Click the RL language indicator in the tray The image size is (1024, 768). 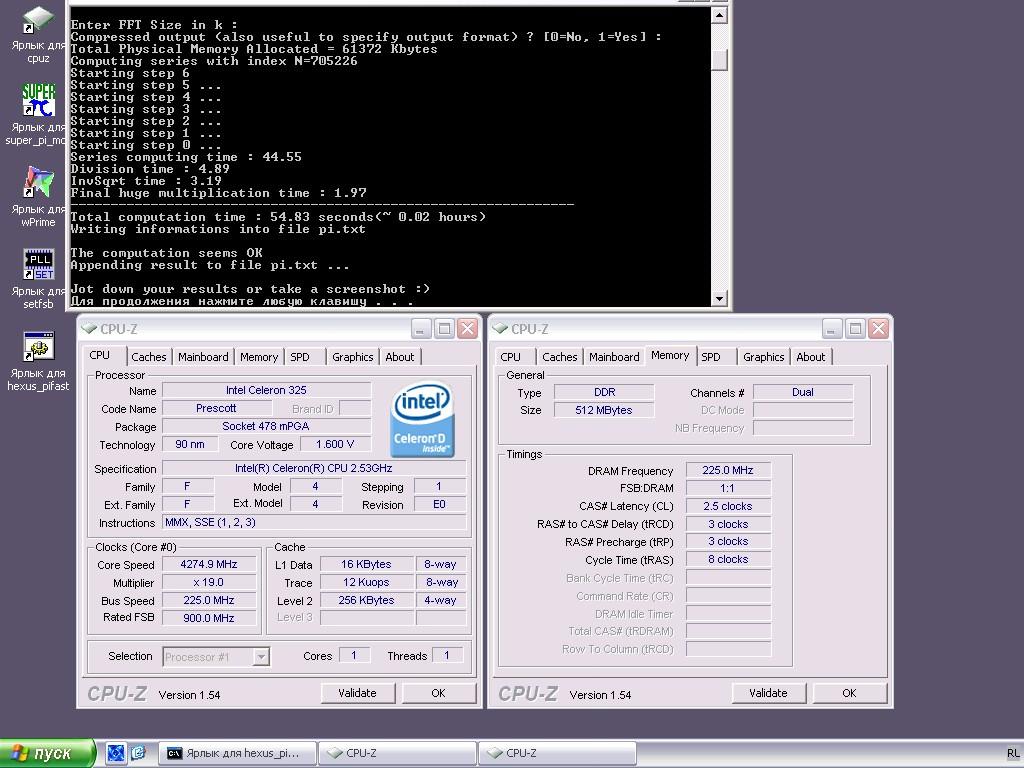1013,754
